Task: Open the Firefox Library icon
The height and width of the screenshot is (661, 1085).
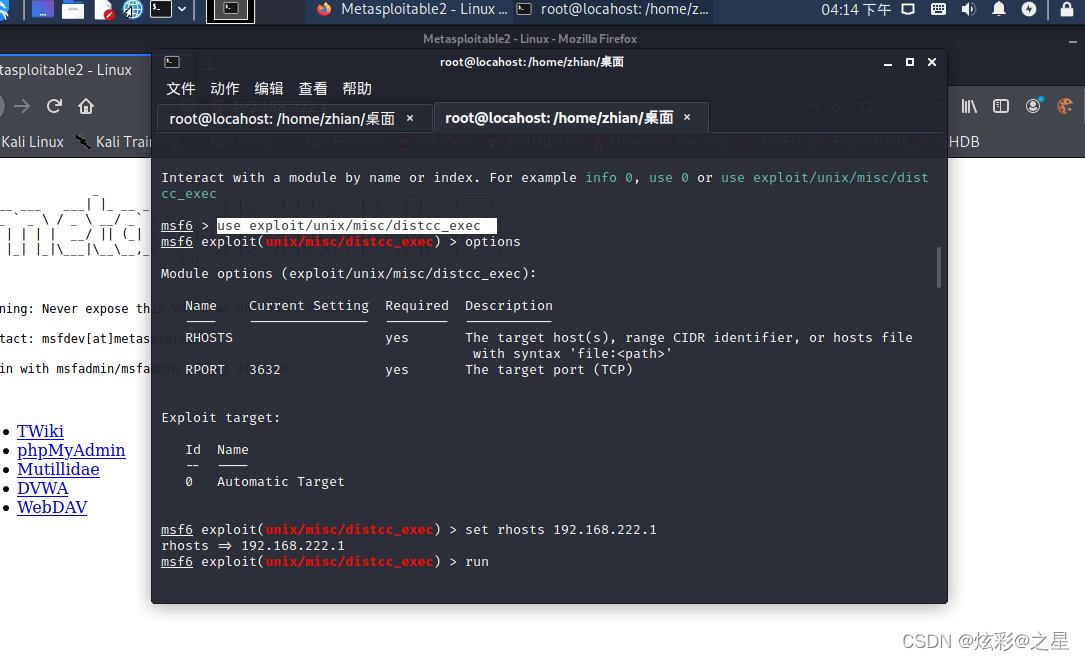Action: pyautogui.click(x=969, y=106)
